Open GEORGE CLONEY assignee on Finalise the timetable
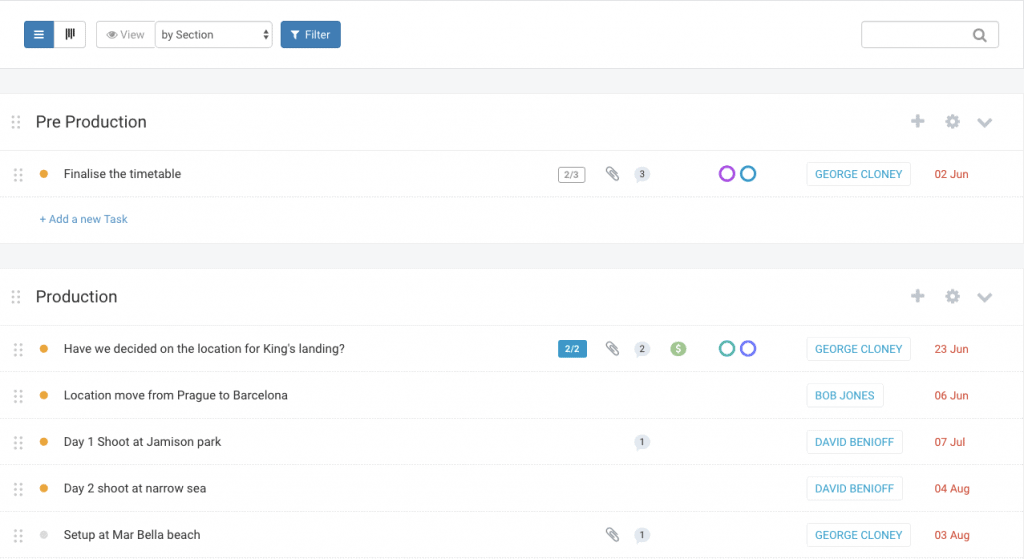The height and width of the screenshot is (559, 1024). pos(858,174)
